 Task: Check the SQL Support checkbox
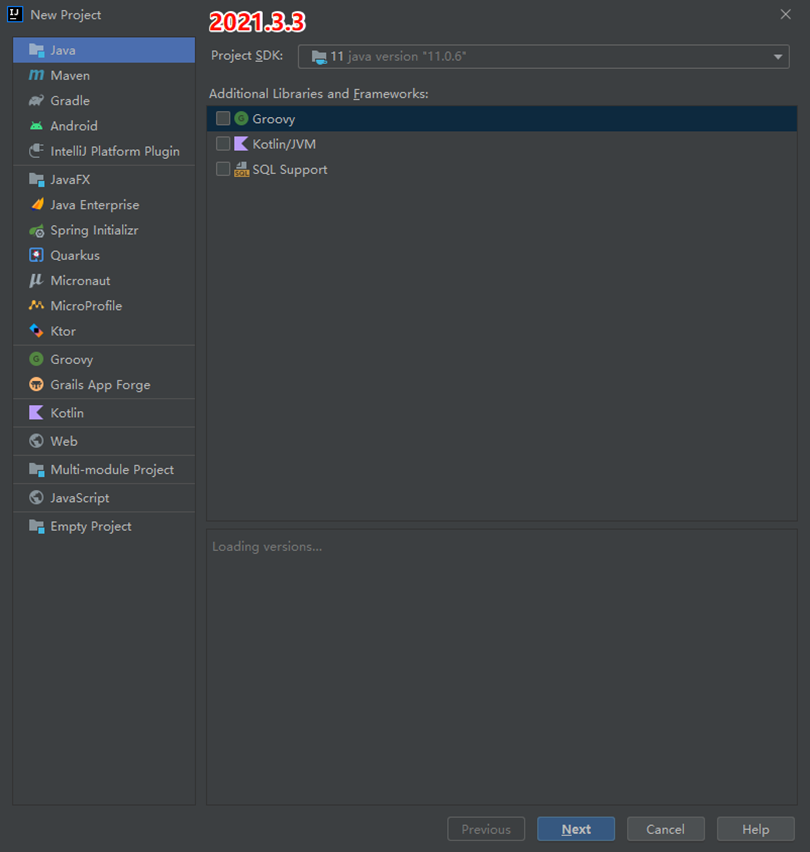point(223,169)
